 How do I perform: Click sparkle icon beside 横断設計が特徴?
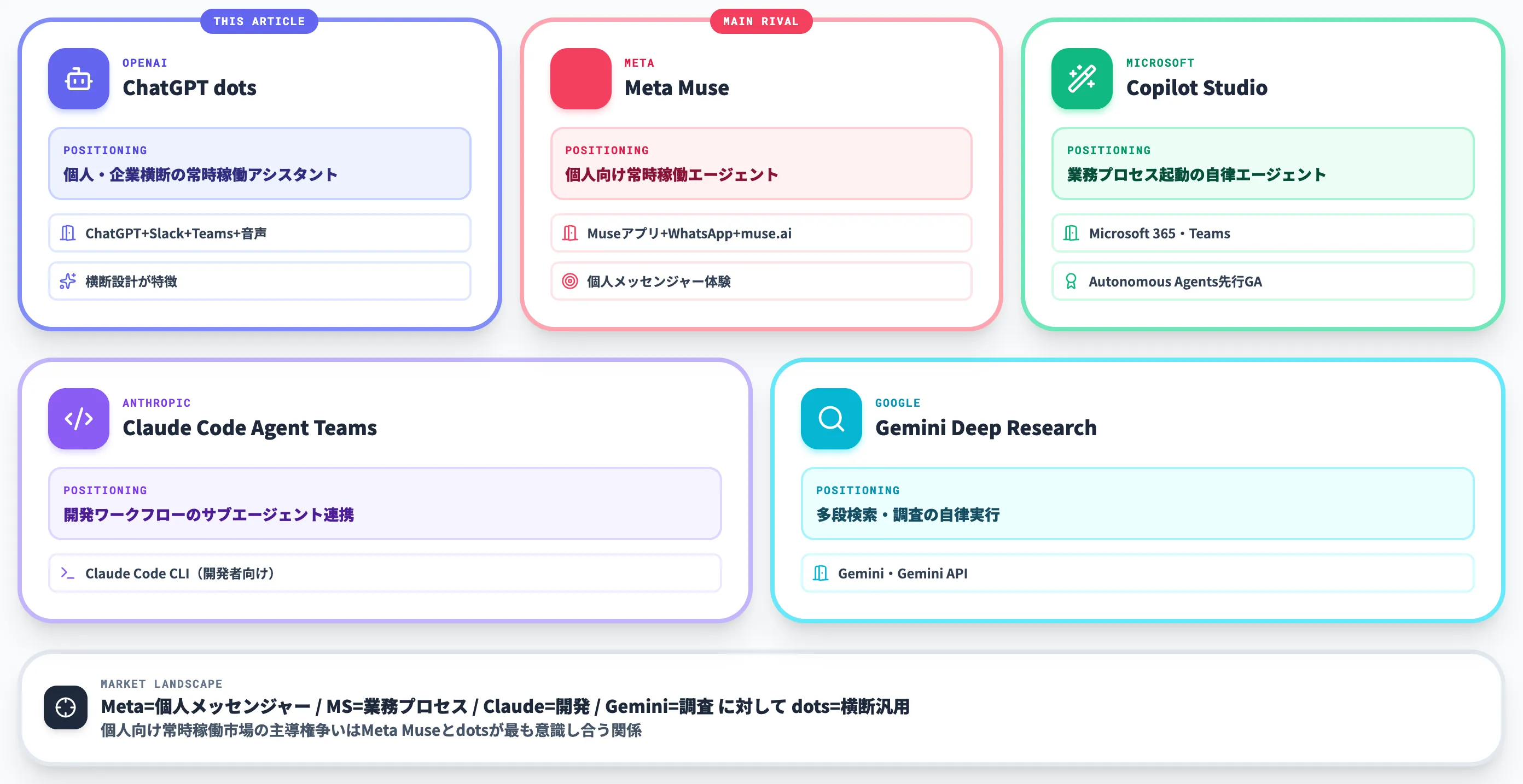(68, 280)
